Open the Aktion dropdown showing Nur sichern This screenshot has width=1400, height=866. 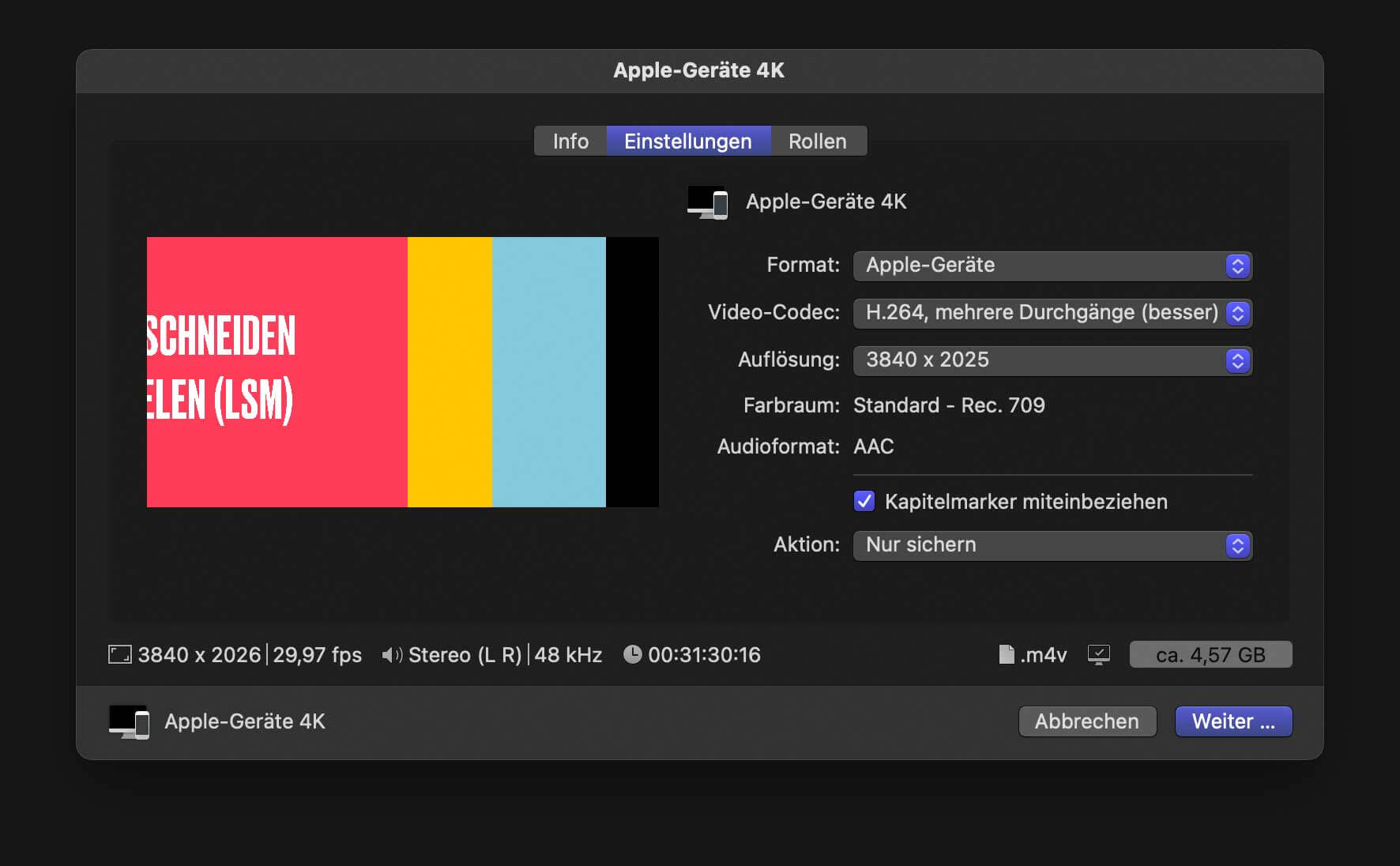[x=1238, y=545]
